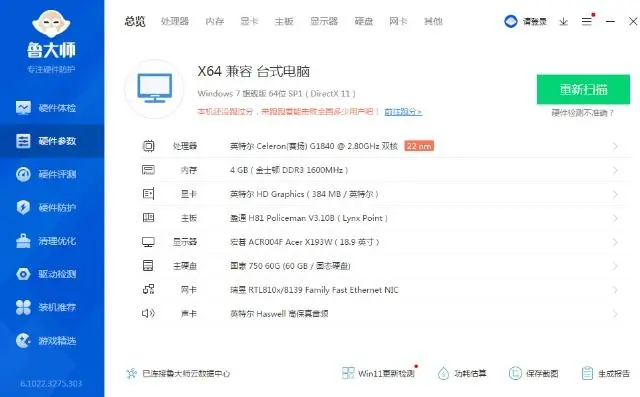Click Acer X193W monitor text
This screenshot has width=640, height=397.
304,242
